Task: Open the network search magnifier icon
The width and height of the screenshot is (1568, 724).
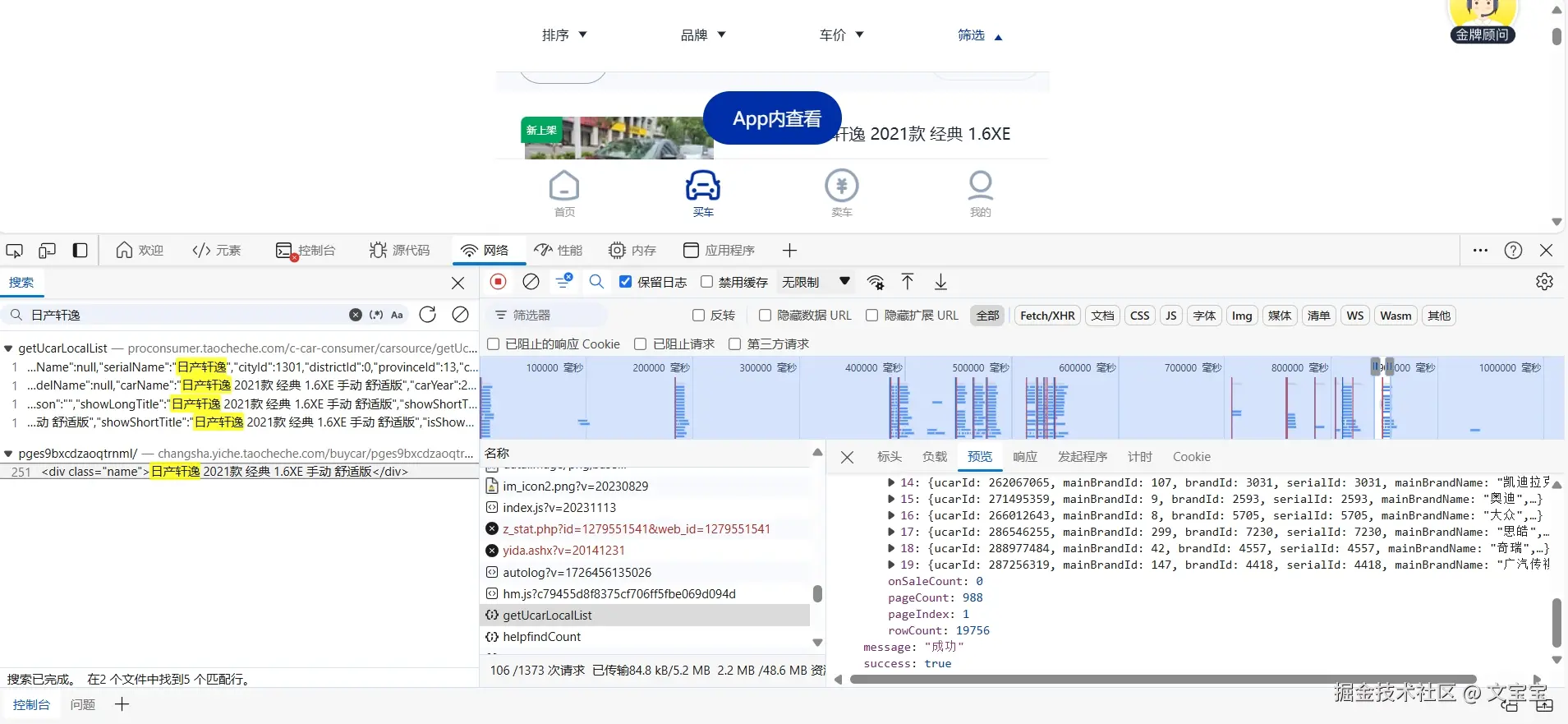Action: coord(597,282)
